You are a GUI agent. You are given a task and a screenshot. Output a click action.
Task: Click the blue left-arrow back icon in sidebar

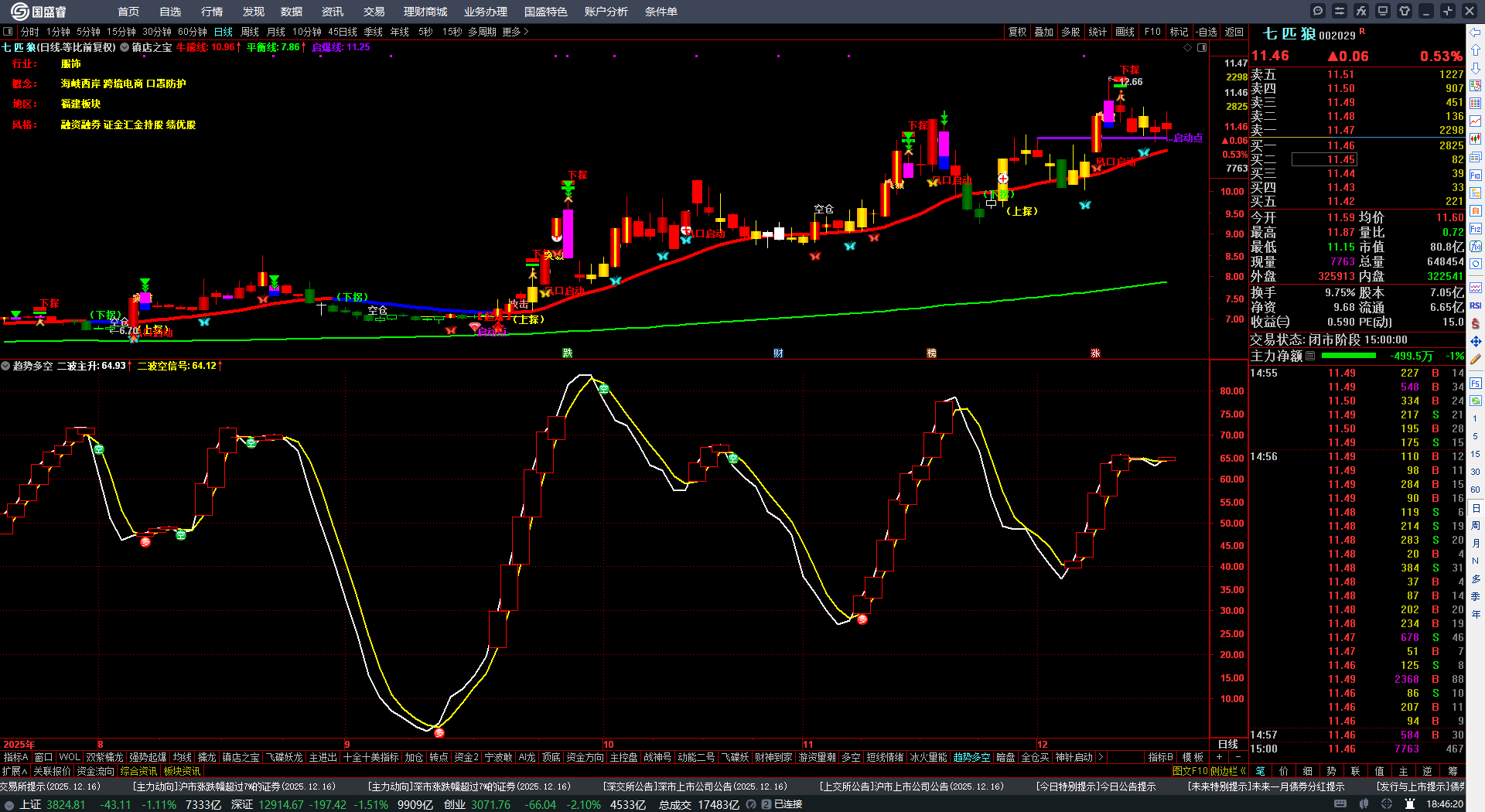point(1476,32)
